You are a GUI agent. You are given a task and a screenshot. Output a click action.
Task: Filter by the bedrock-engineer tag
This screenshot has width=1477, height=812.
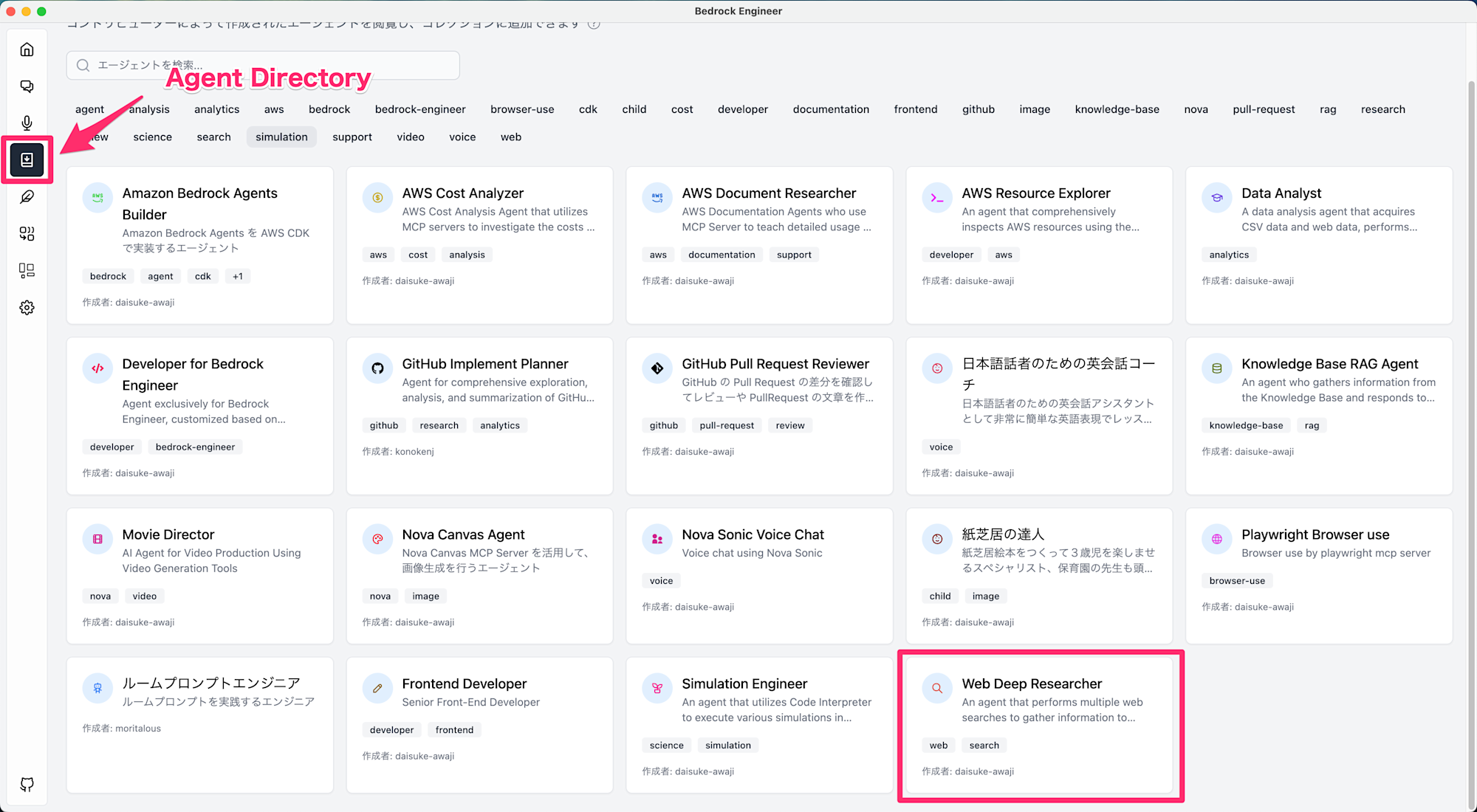pyautogui.click(x=420, y=109)
